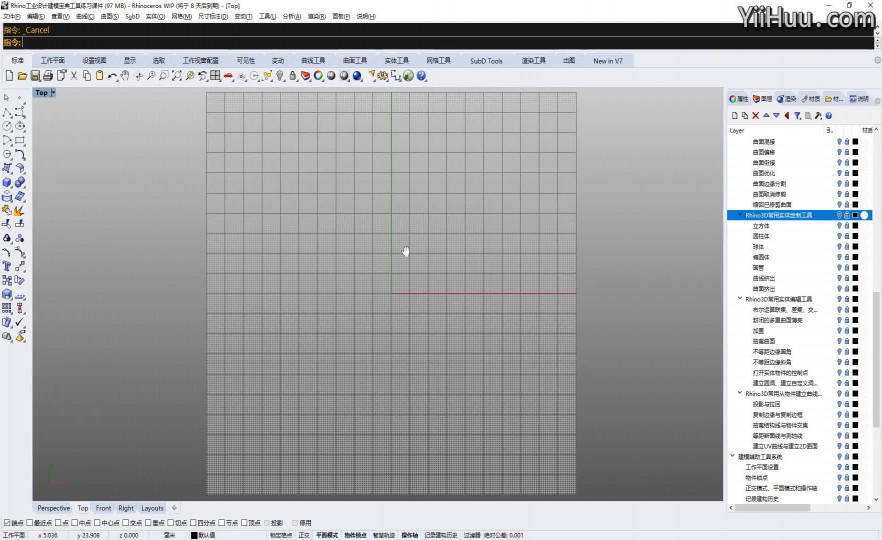Switch to the Front viewport tab
The width and height of the screenshot is (882, 540).
point(104,508)
